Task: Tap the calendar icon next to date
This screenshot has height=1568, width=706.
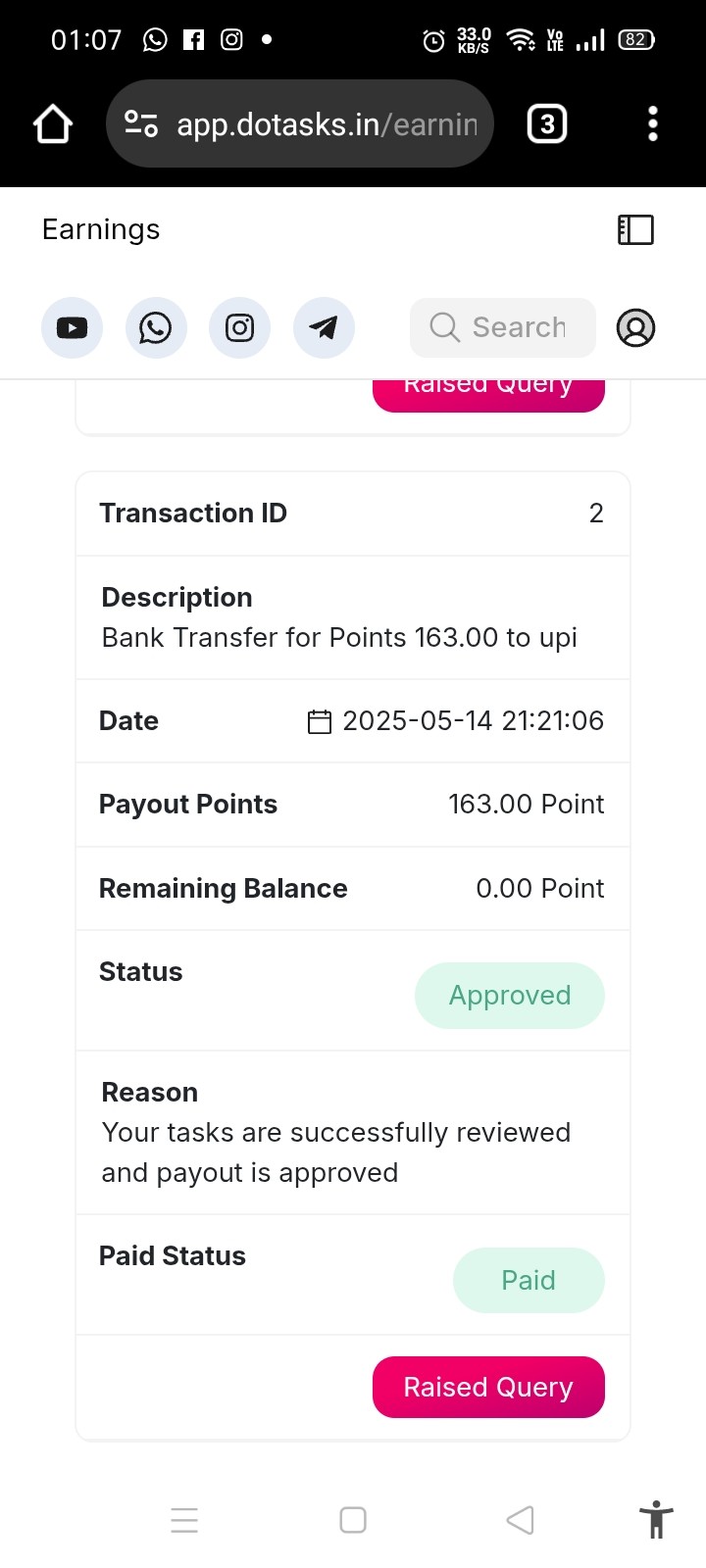Action: [x=320, y=722]
